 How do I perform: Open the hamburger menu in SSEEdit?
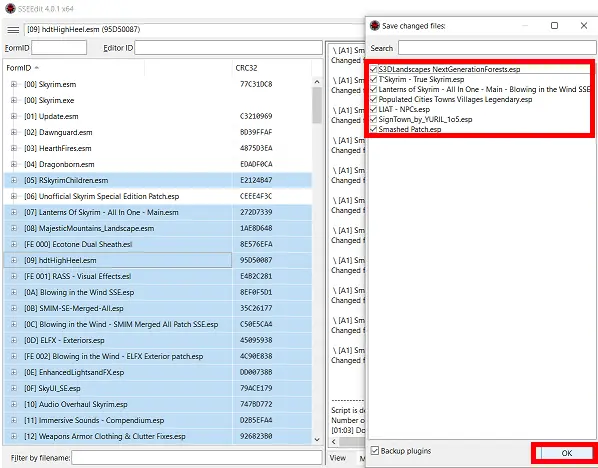pos(13,30)
